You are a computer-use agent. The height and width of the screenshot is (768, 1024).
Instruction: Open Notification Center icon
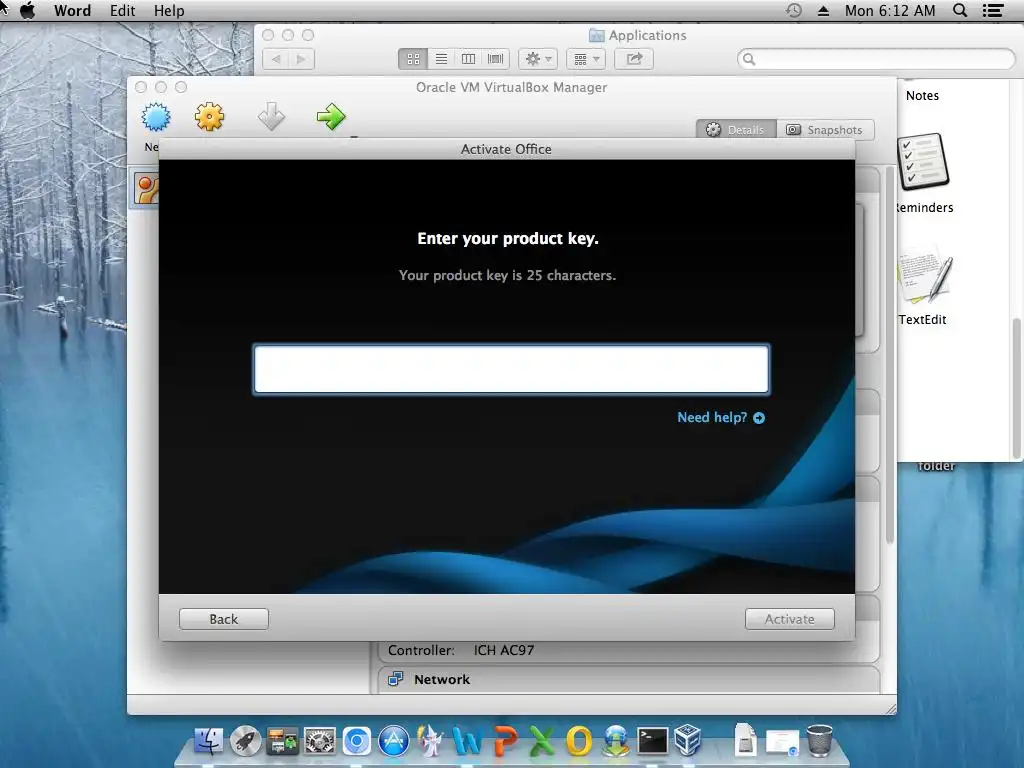pos(993,10)
